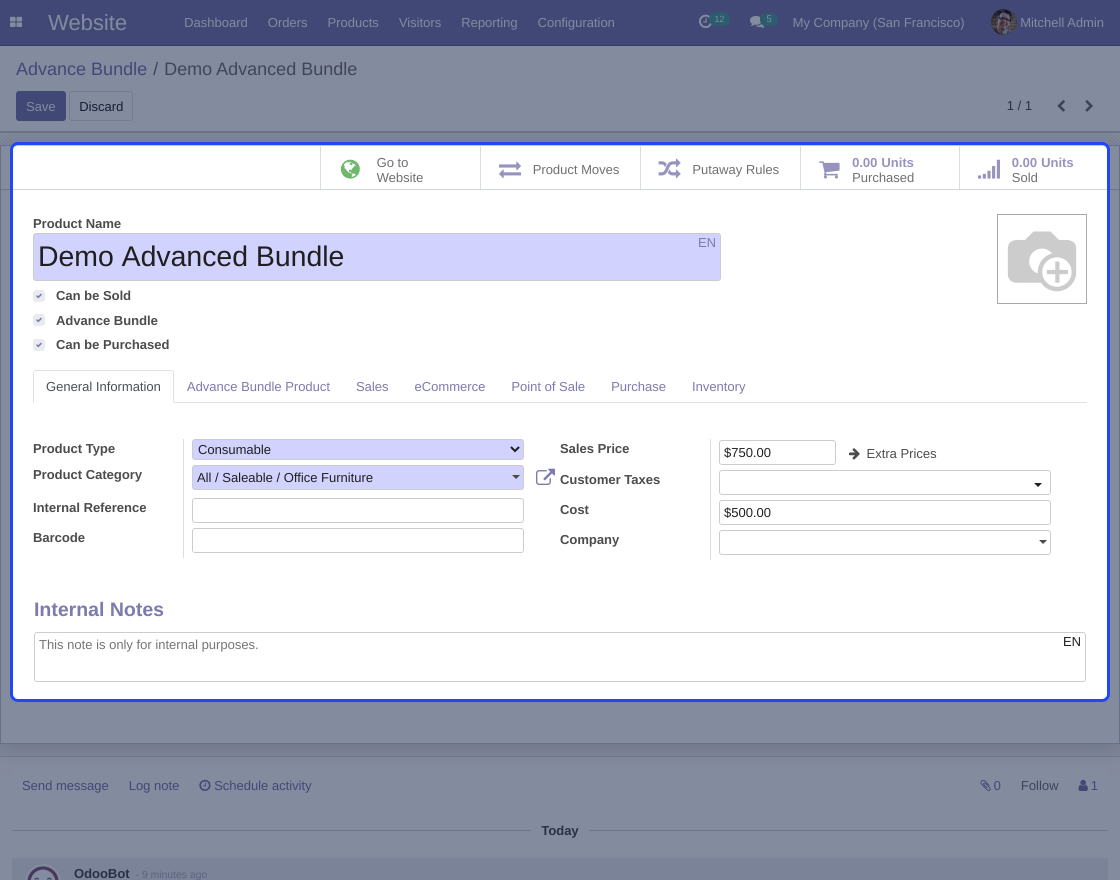
Task: Upload product image via camera placeholder
Action: pyautogui.click(x=1041, y=259)
